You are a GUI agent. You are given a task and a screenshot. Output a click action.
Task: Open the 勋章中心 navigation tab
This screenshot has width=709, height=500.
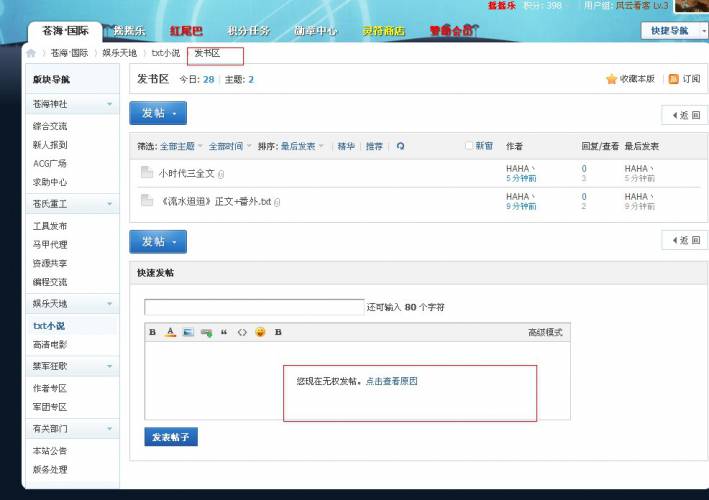pyautogui.click(x=315, y=31)
